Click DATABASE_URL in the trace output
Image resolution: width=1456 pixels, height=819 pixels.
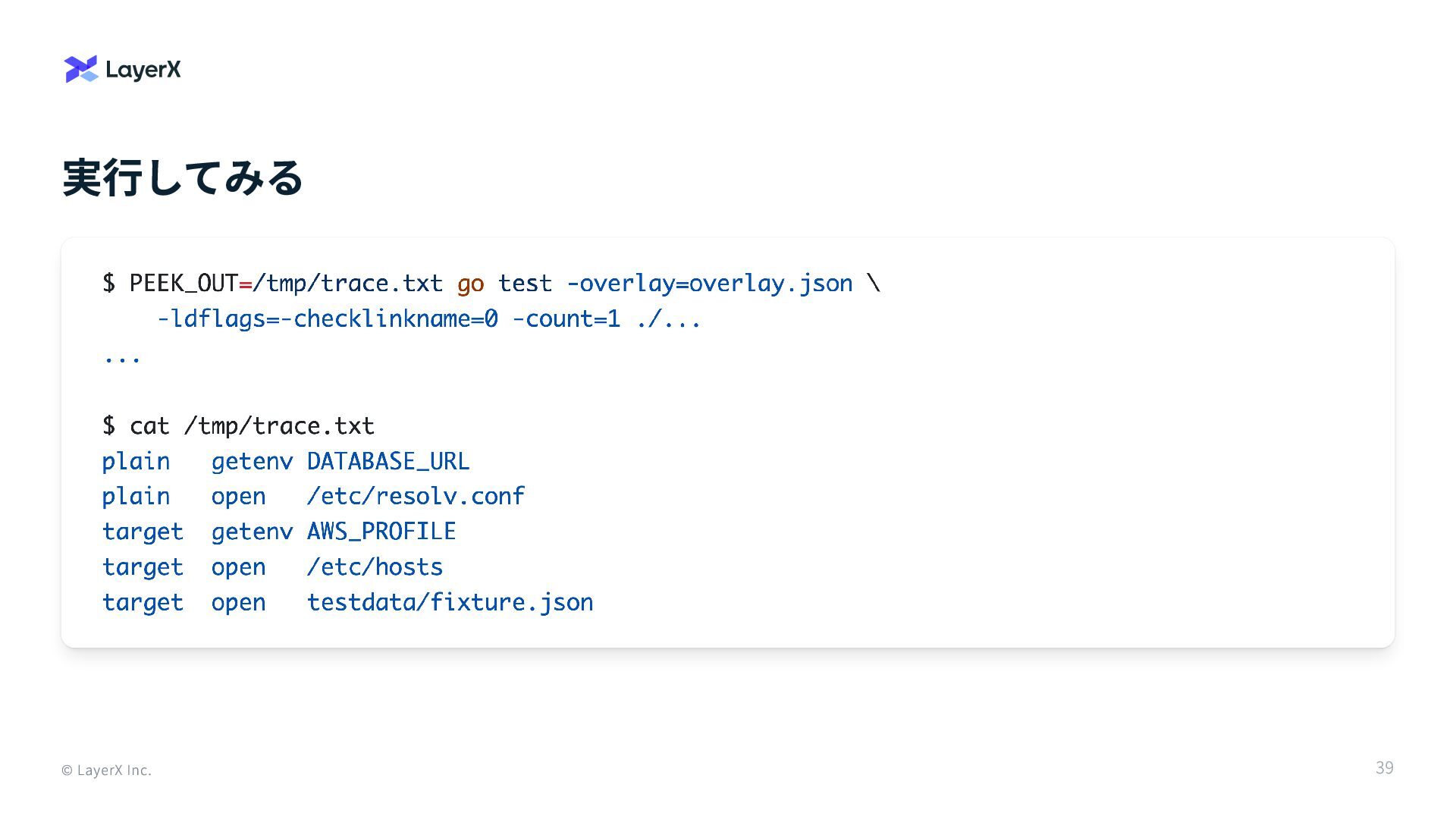[388, 462]
